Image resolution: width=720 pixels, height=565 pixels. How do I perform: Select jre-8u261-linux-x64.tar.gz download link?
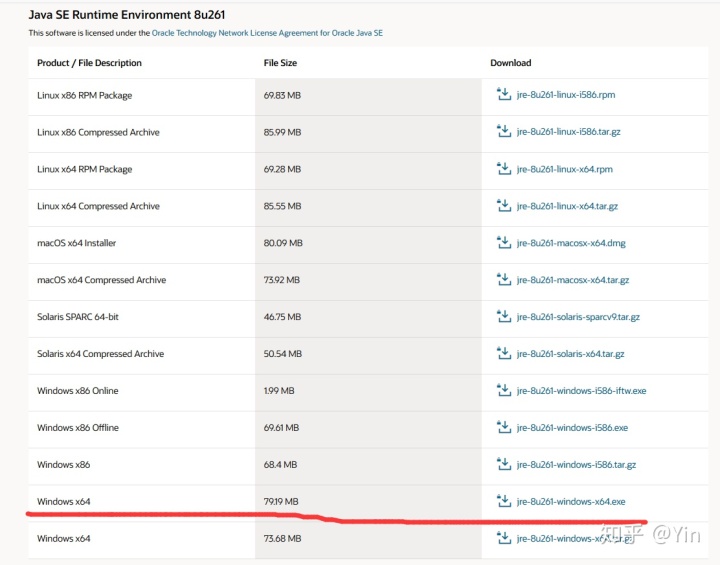(567, 206)
